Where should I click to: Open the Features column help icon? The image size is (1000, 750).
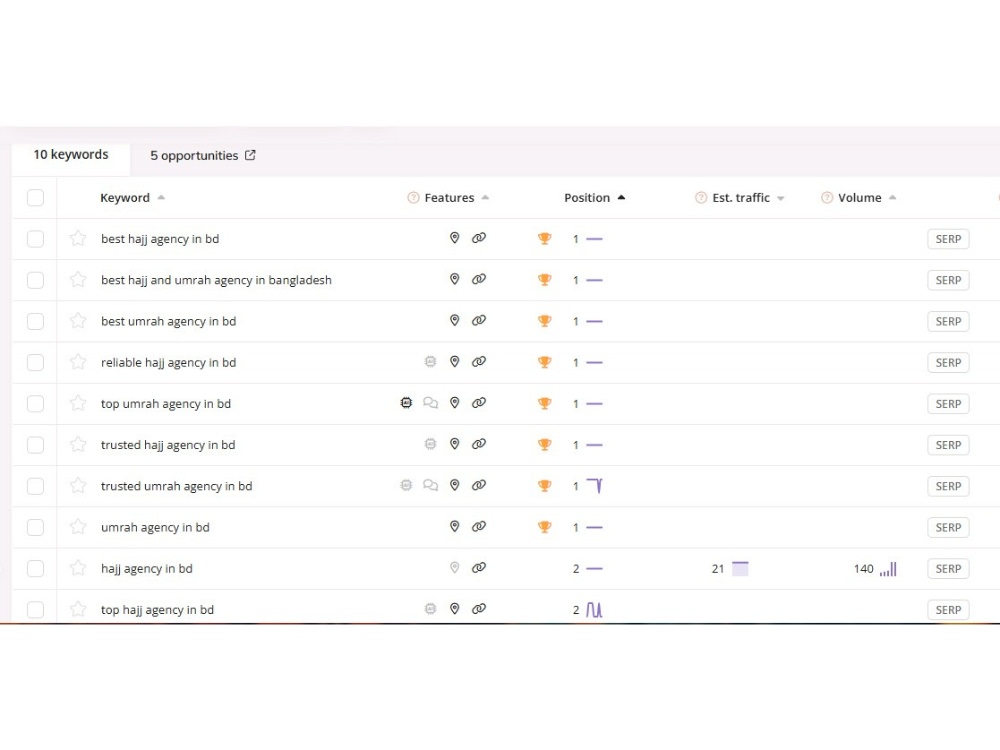(413, 198)
